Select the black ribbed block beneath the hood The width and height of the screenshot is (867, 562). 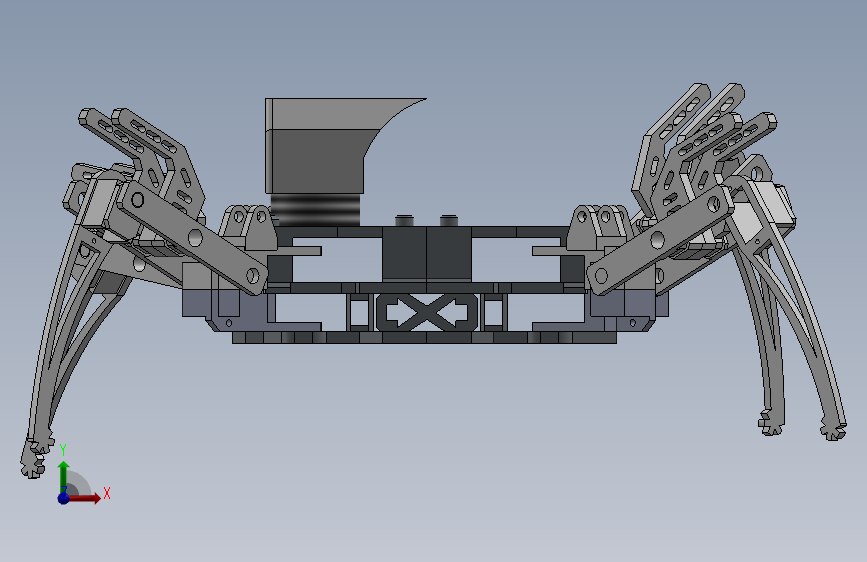(x=315, y=210)
